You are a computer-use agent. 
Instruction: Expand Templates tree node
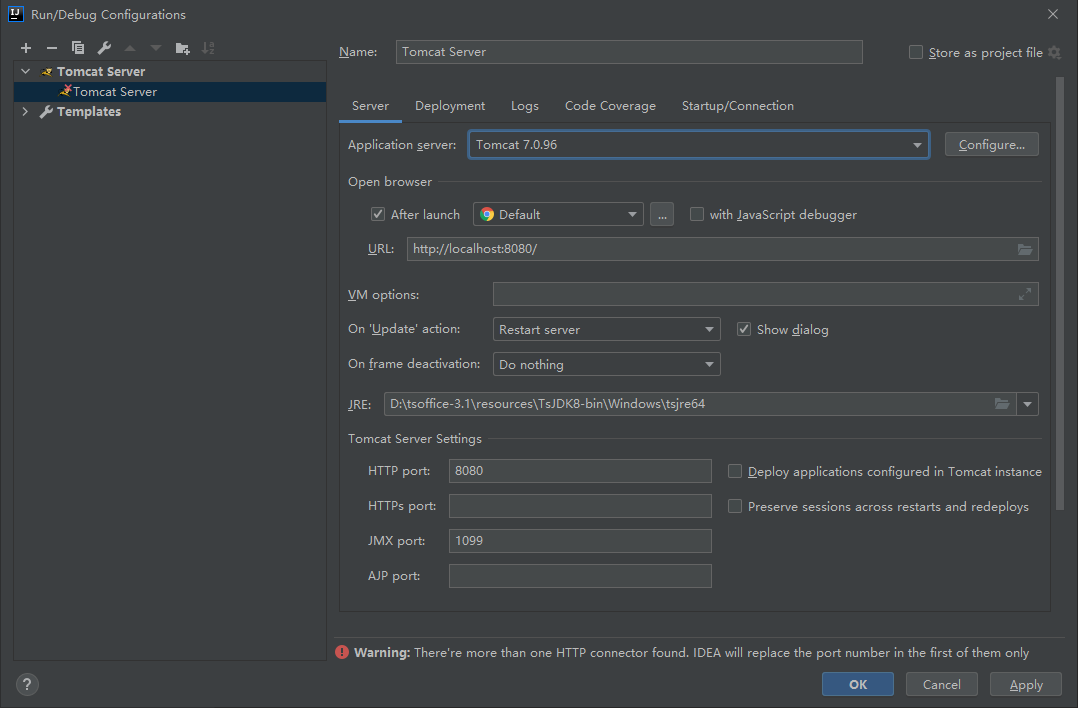click(x=25, y=111)
